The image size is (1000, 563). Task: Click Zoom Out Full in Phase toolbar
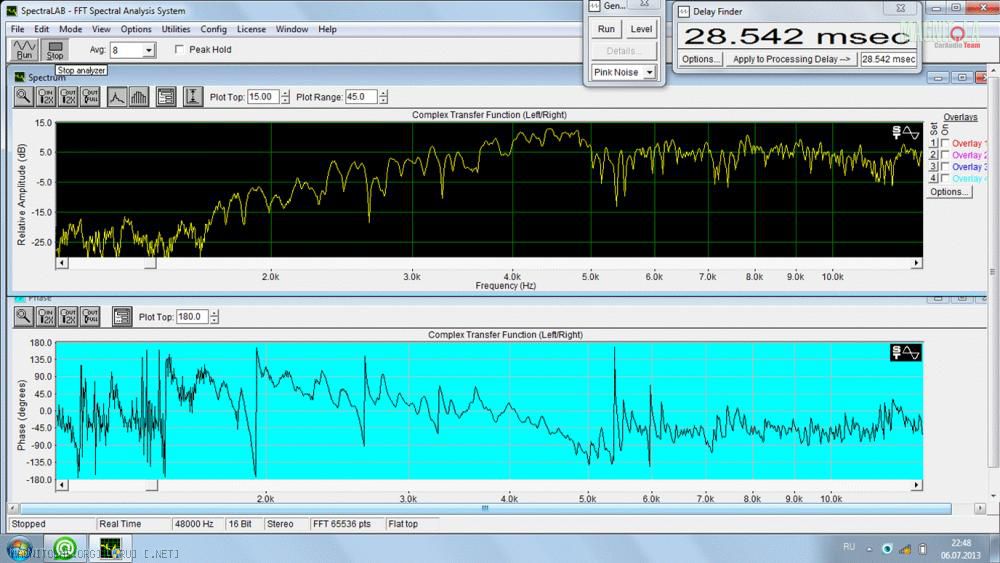pyautogui.click(x=91, y=316)
